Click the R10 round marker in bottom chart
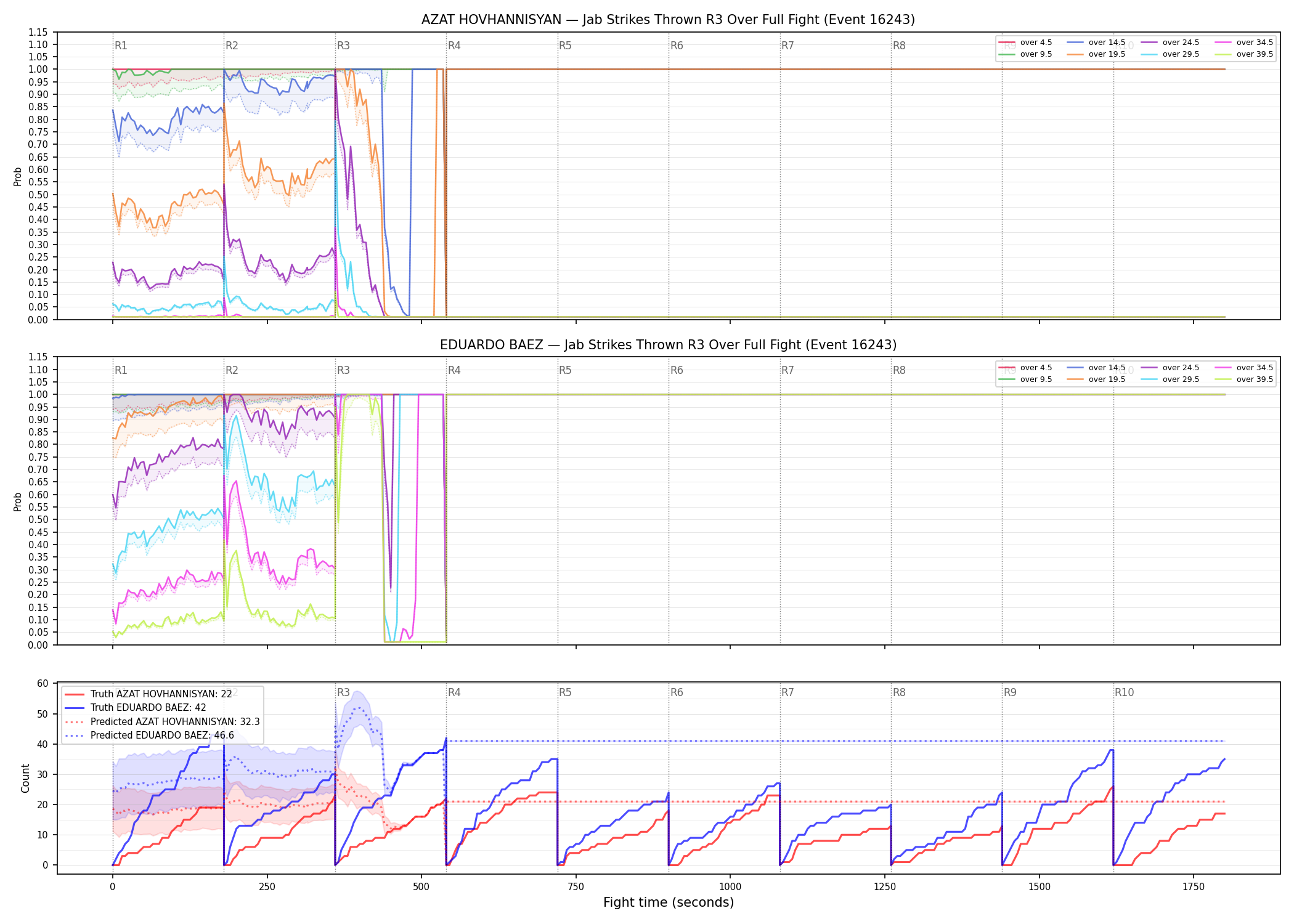This screenshot has width=1294, height=924. pos(1124,692)
